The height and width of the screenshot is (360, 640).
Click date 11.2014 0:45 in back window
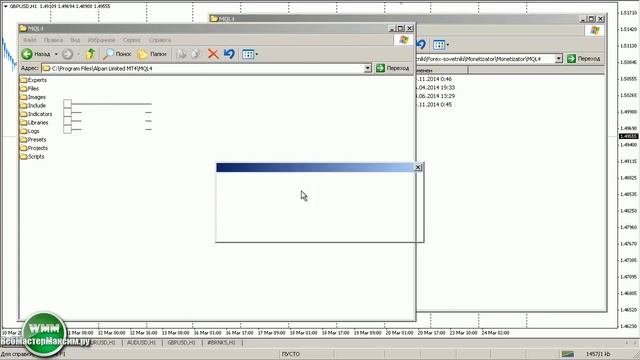(x=434, y=104)
